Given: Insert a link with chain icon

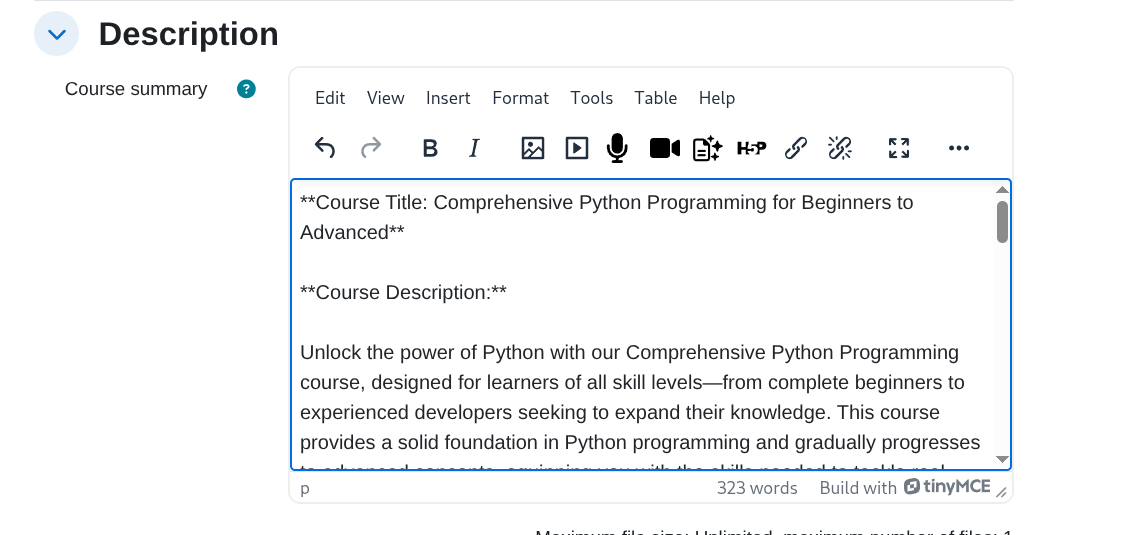Looking at the screenshot, I should (796, 148).
